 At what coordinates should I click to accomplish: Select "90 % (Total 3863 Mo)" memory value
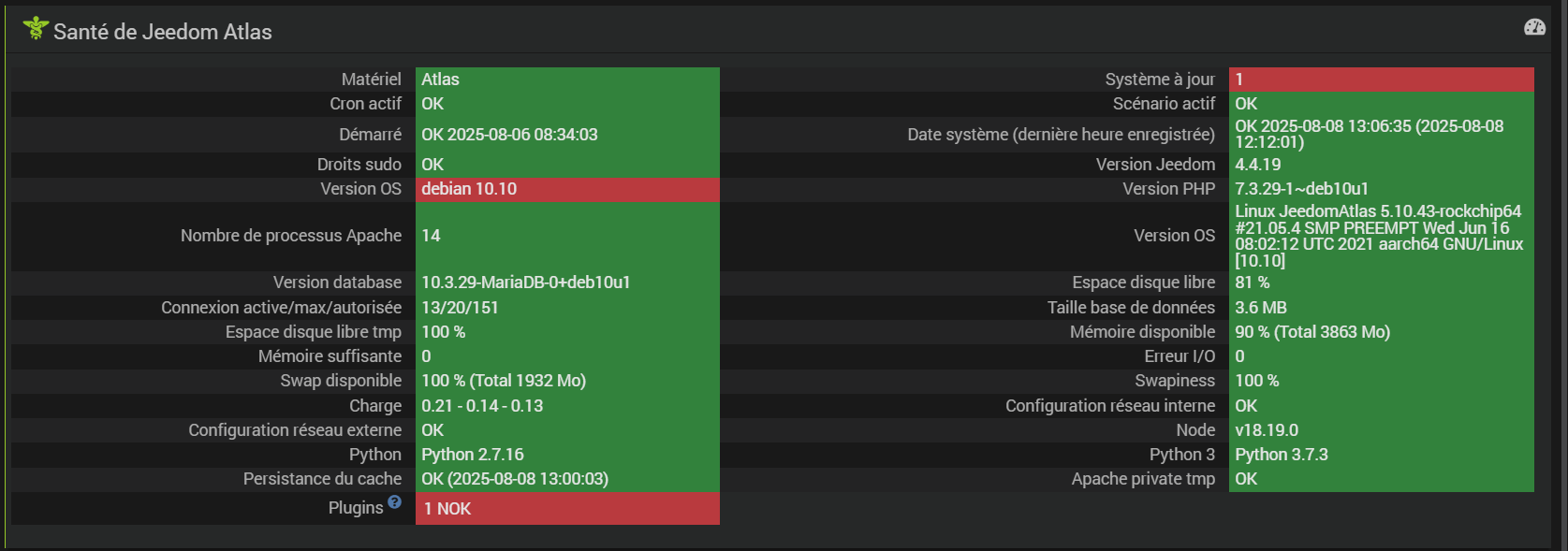tap(1312, 332)
